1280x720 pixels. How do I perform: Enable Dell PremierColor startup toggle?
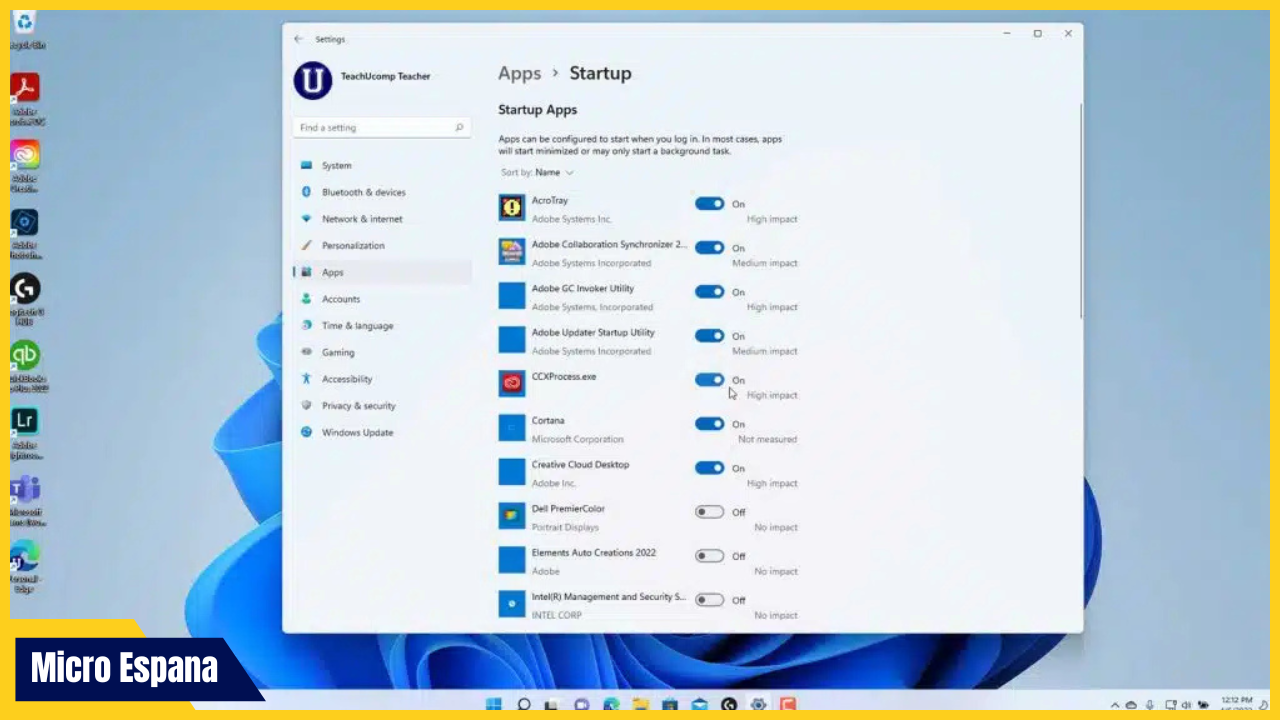click(x=709, y=512)
